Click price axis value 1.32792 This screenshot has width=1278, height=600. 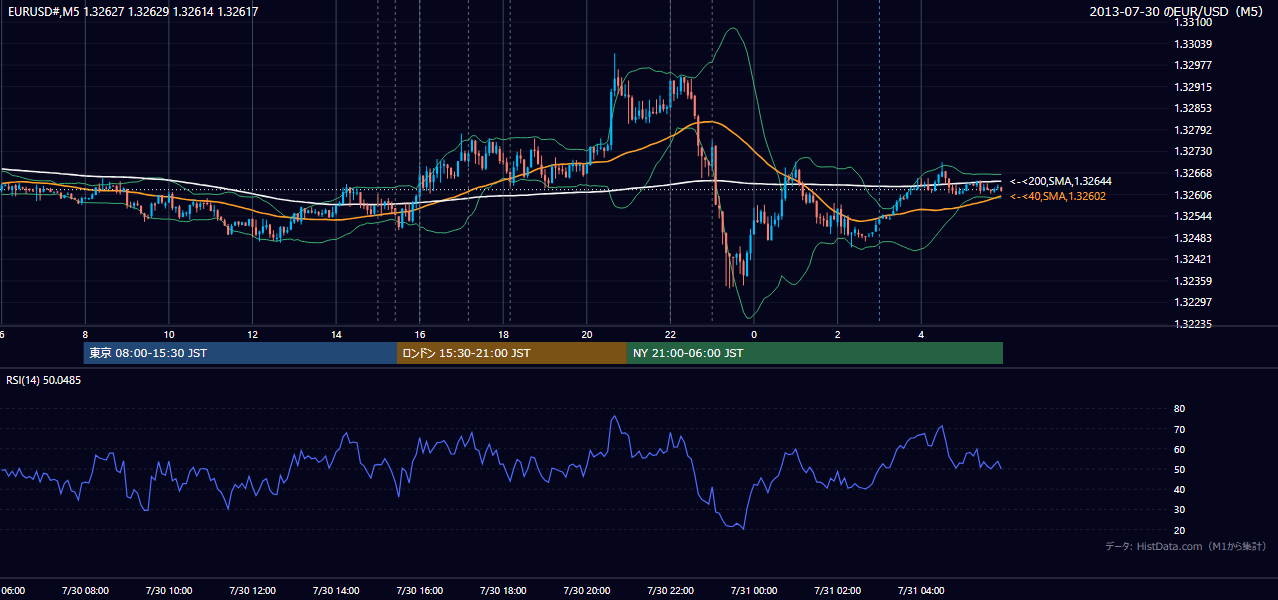point(1193,130)
